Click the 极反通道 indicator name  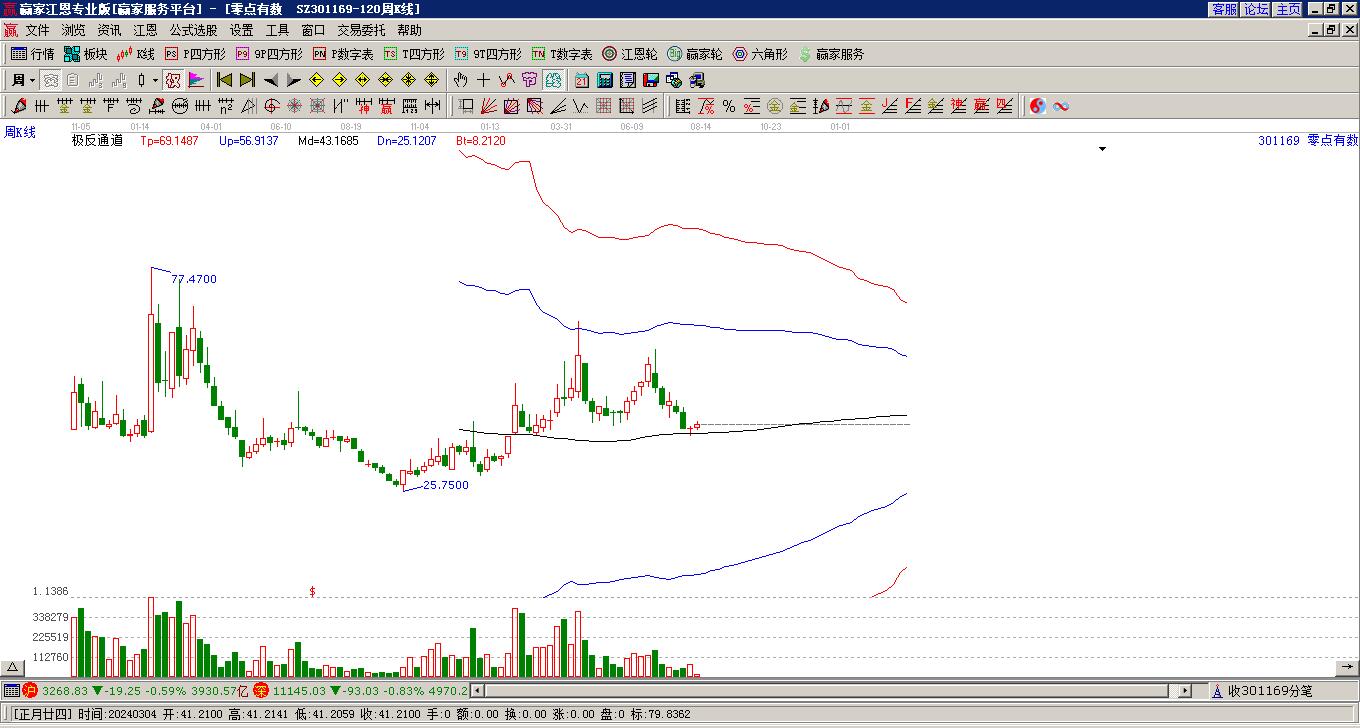point(97,141)
